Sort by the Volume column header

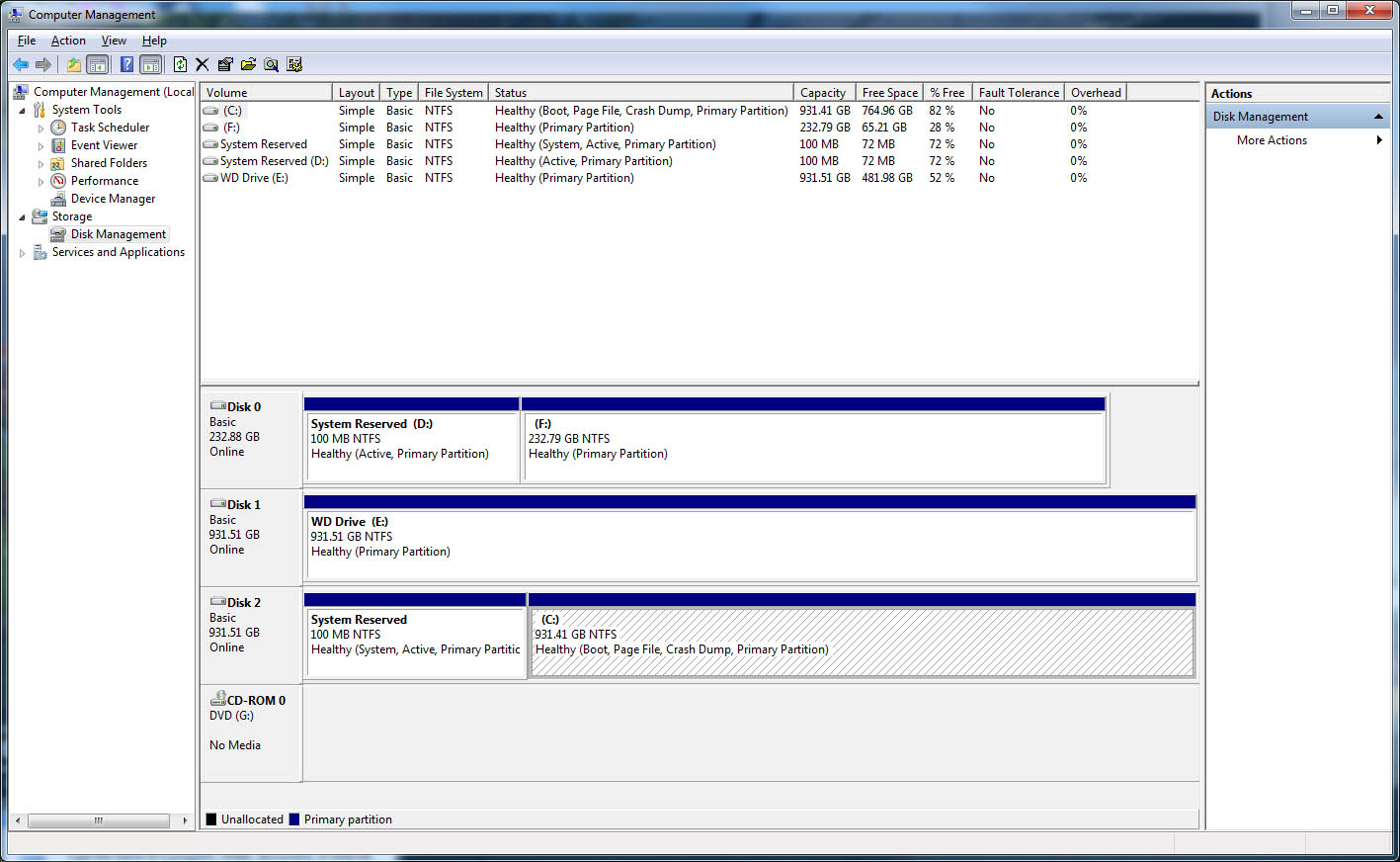point(266,92)
